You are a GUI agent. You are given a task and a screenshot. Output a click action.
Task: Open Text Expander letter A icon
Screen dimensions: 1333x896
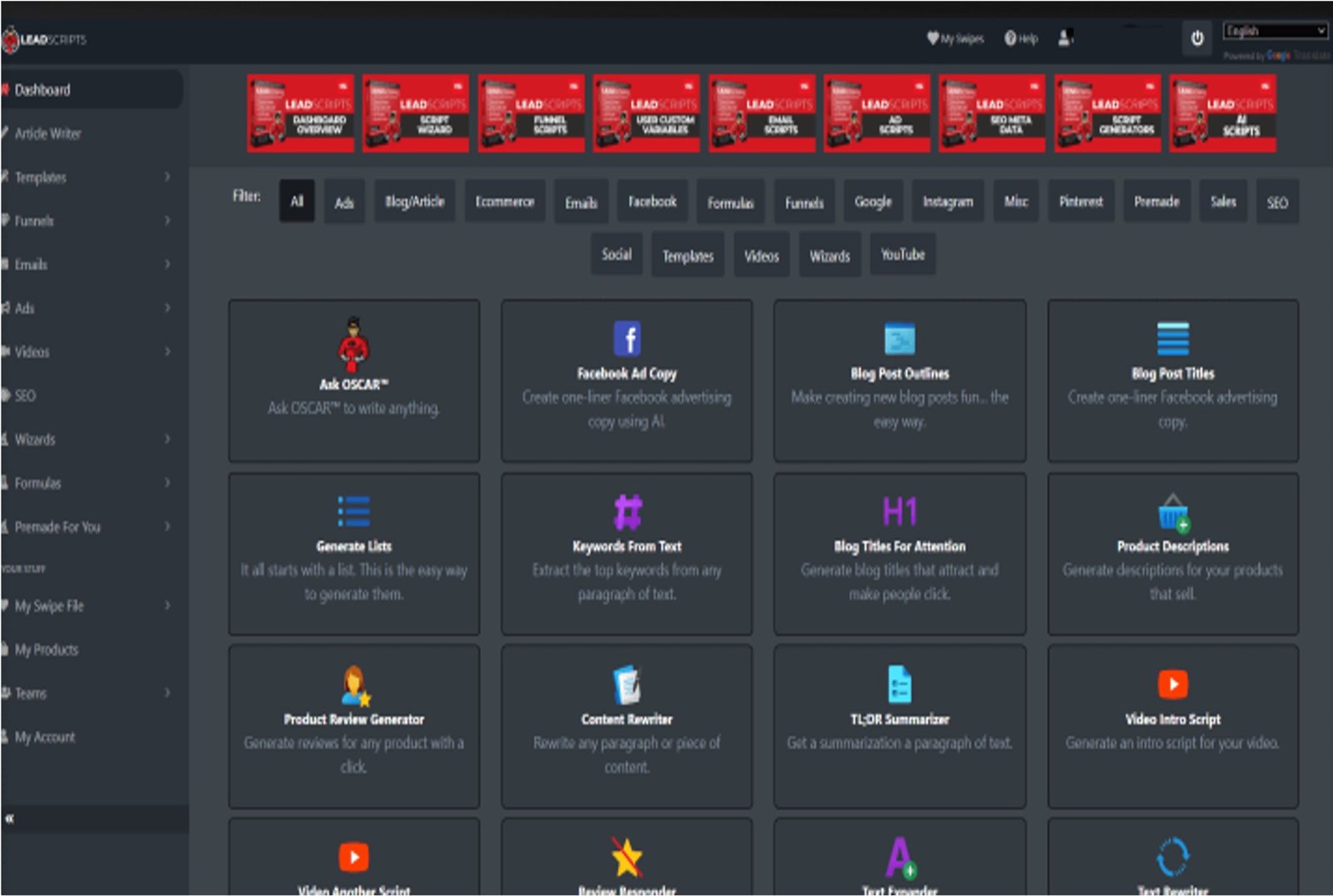(900, 858)
